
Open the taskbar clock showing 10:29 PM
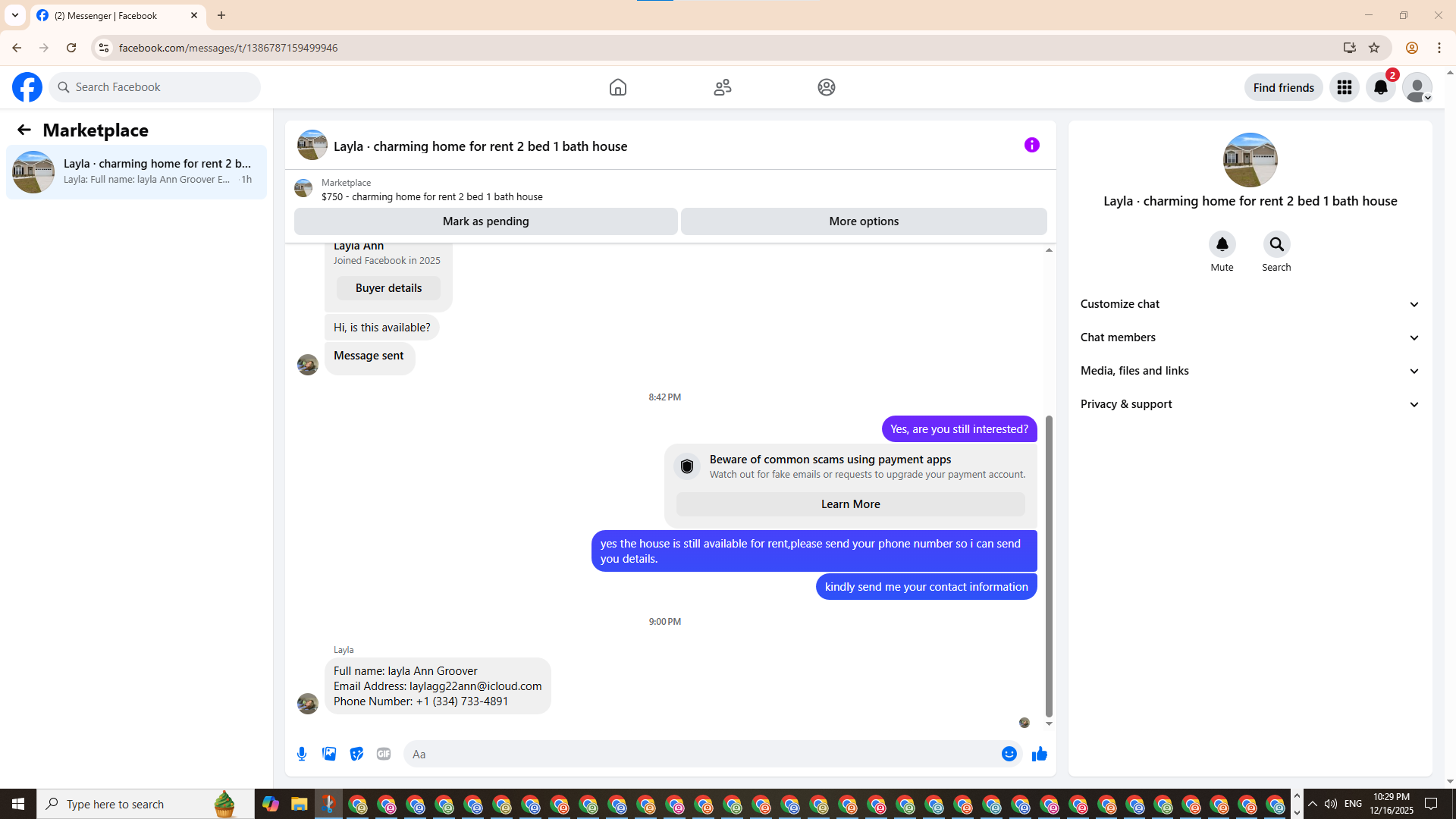(1392, 804)
